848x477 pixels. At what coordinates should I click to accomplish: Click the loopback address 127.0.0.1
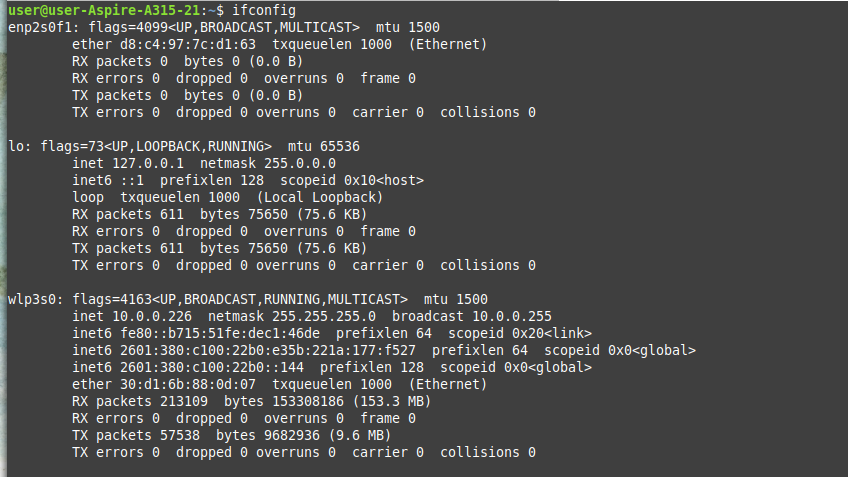point(148,163)
